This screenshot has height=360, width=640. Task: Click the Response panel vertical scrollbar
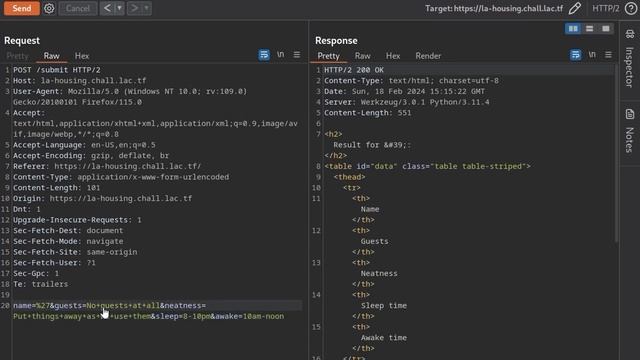616,153
